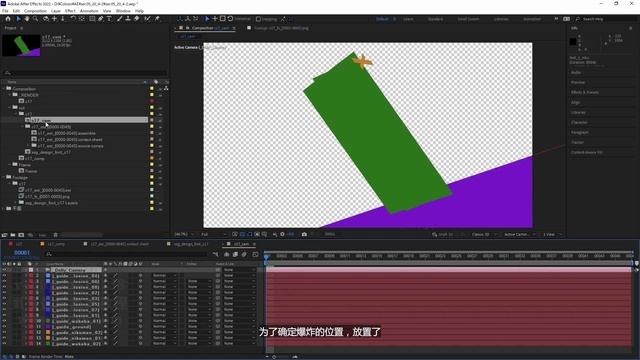Image resolution: width=640 pixels, height=360 pixels.
Task: Click the current time display 00001
Action: tap(22, 253)
